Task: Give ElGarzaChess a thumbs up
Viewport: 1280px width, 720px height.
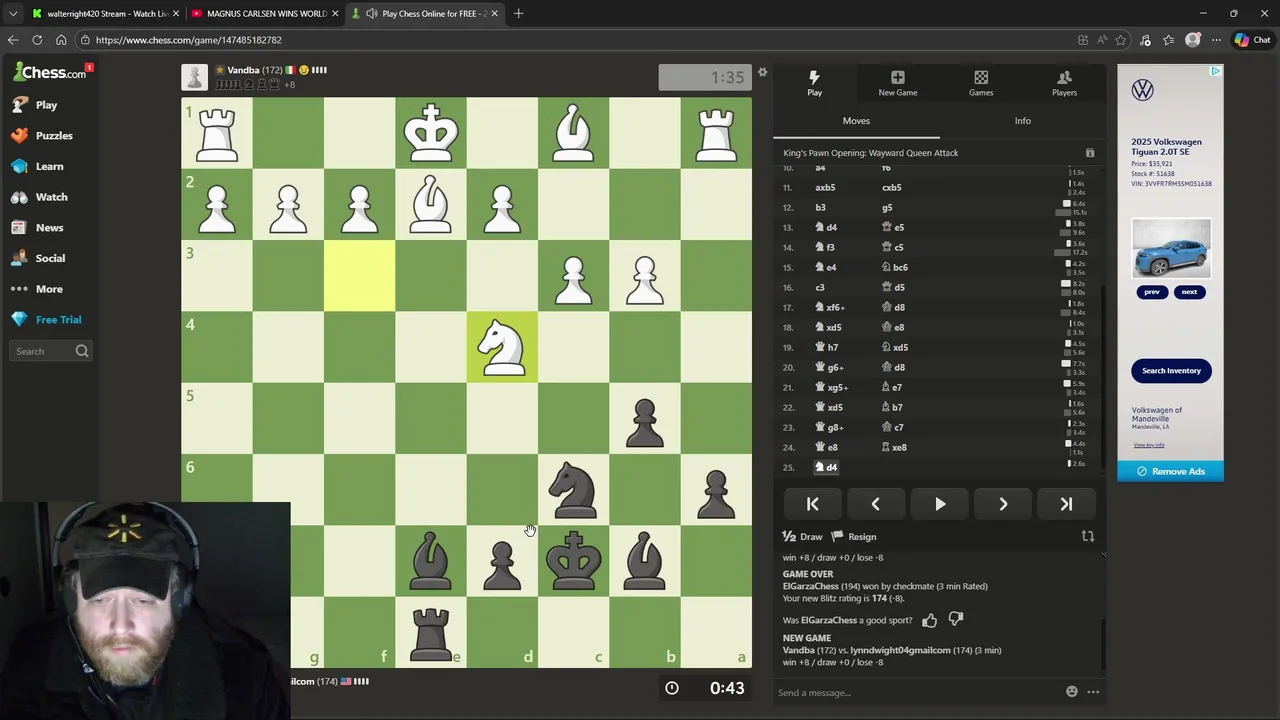Action: [930, 620]
